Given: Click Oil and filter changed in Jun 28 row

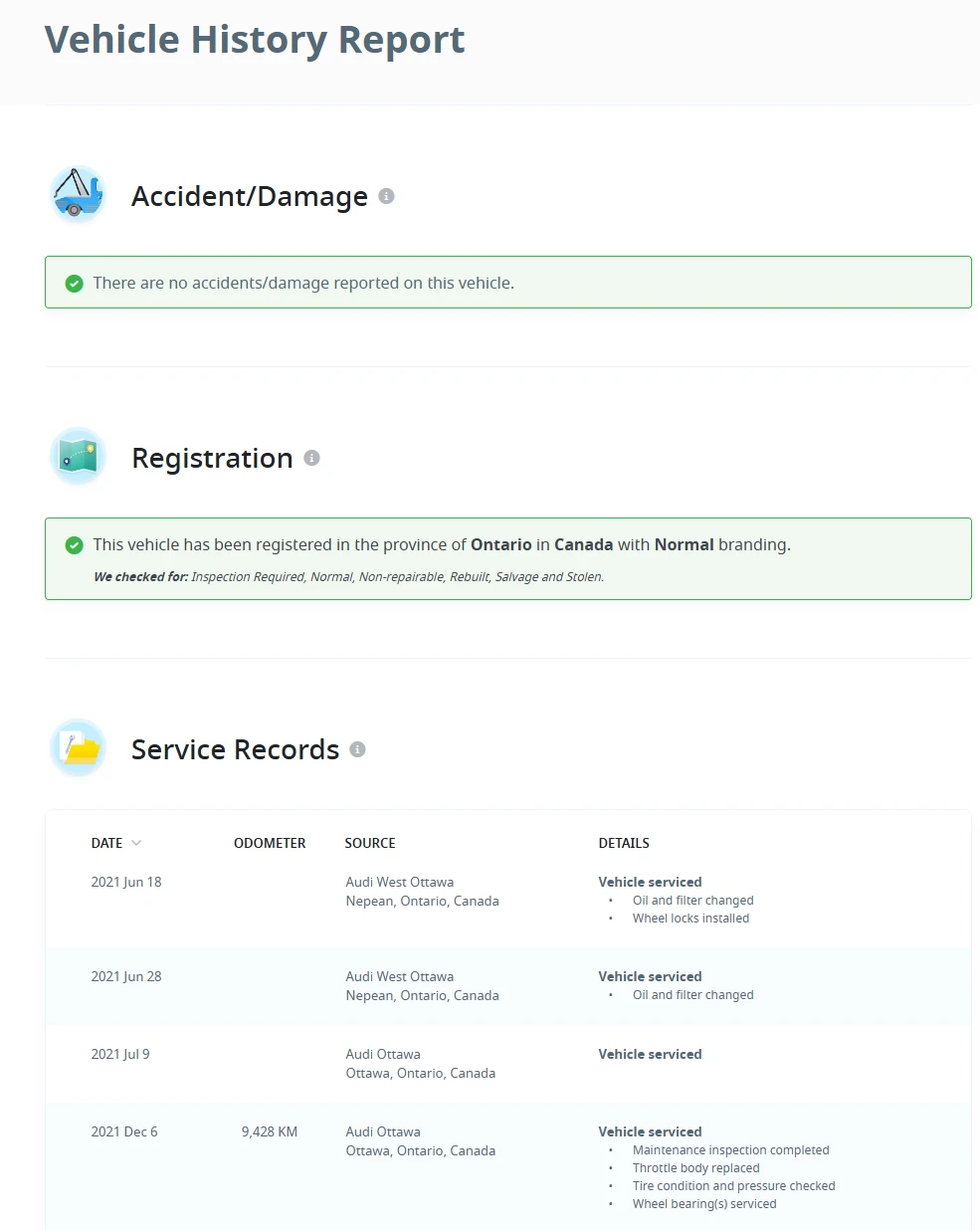Looking at the screenshot, I should click(693, 995).
